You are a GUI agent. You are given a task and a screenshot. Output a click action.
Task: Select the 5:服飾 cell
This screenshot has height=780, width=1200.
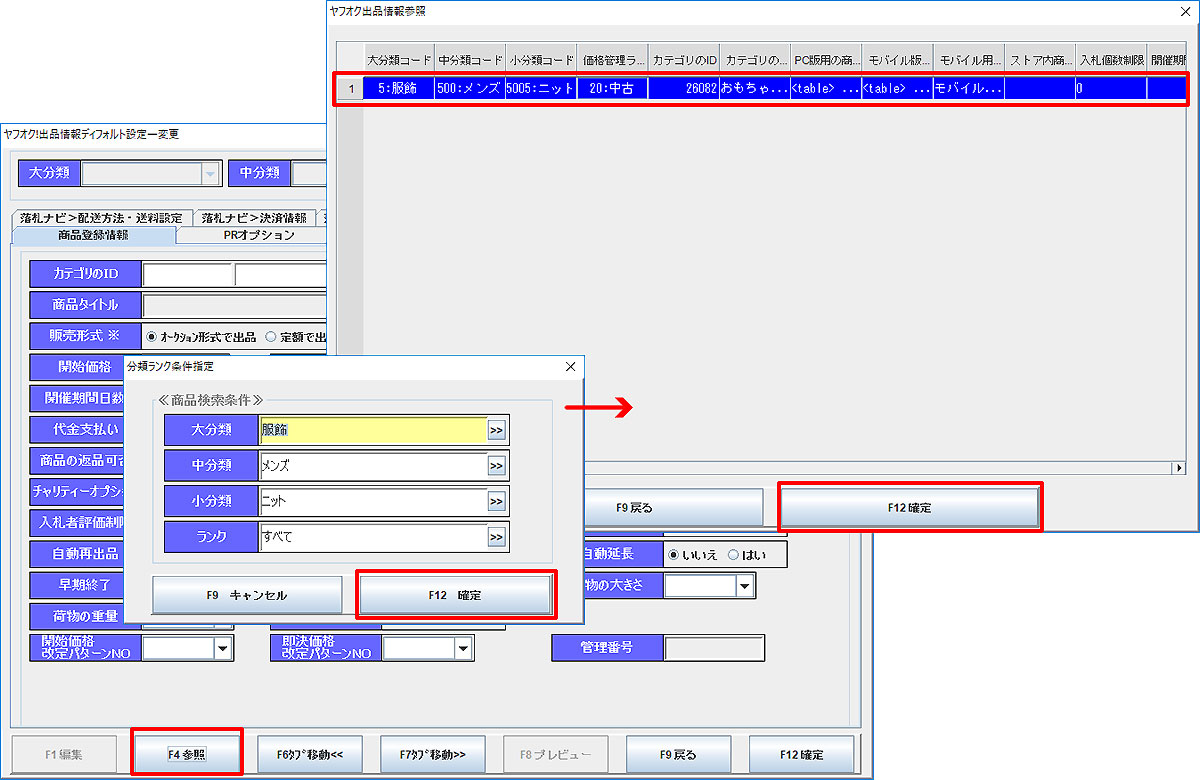tap(399, 88)
